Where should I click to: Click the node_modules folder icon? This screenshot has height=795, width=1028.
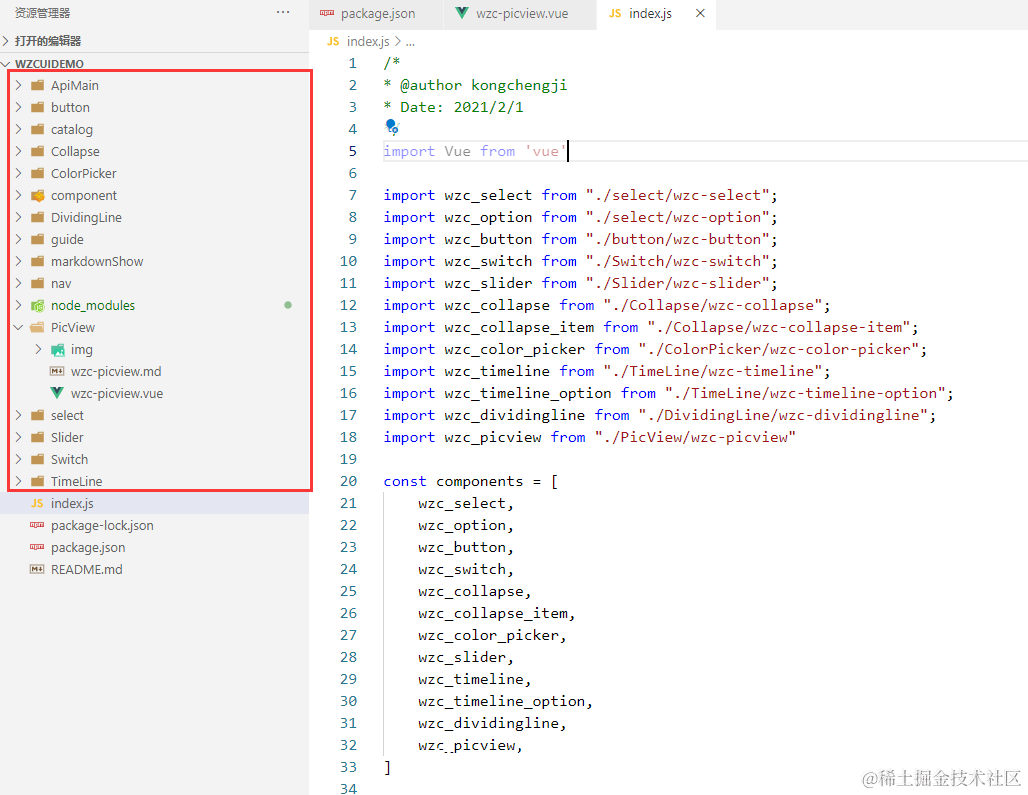coord(38,305)
